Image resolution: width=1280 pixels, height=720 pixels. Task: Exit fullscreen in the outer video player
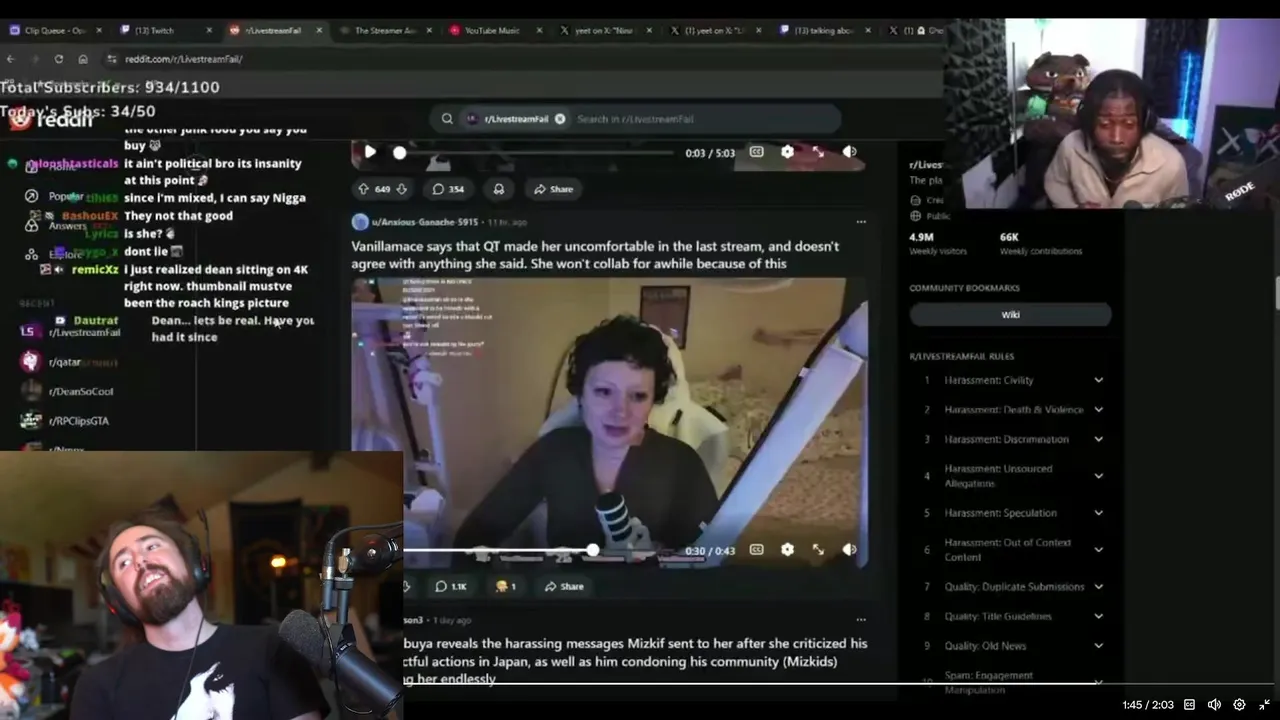1264,705
